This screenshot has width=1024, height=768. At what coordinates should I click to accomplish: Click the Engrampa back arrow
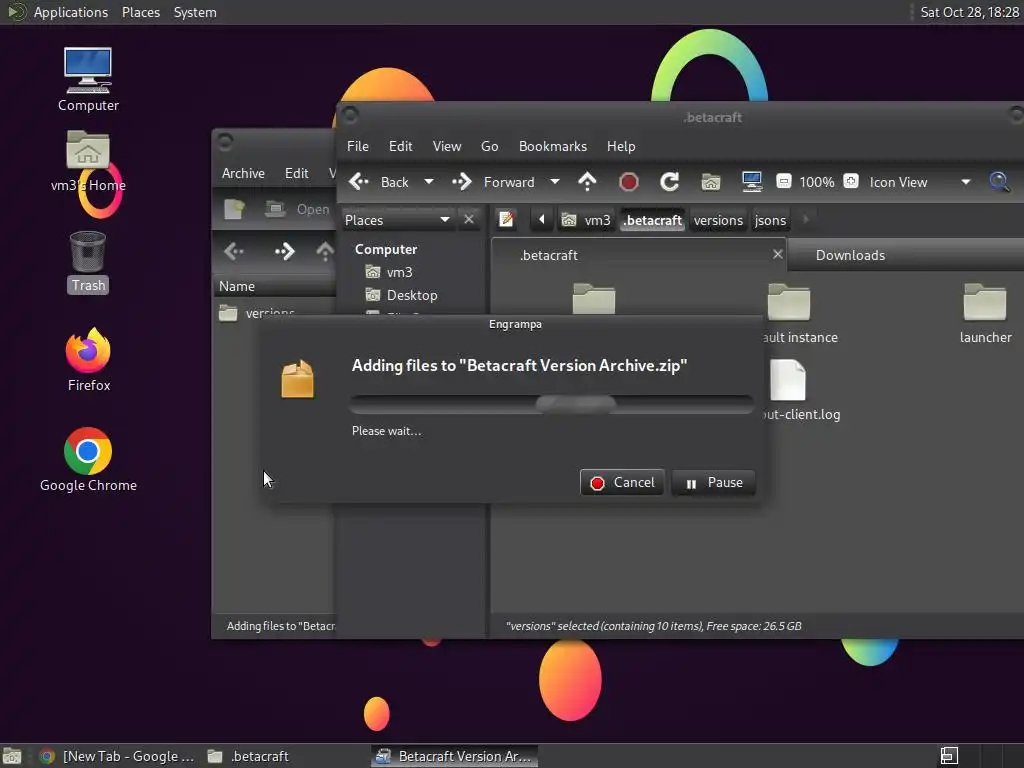coord(234,251)
